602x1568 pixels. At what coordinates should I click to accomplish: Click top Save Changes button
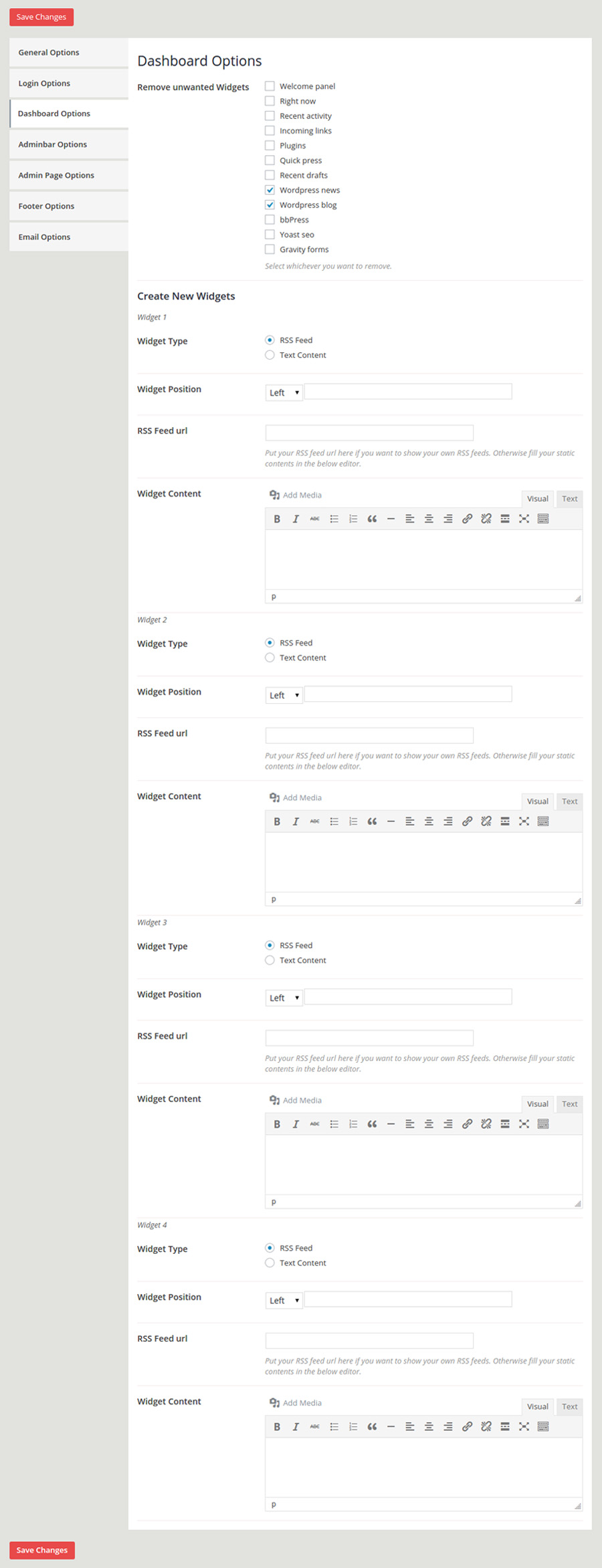41,17
